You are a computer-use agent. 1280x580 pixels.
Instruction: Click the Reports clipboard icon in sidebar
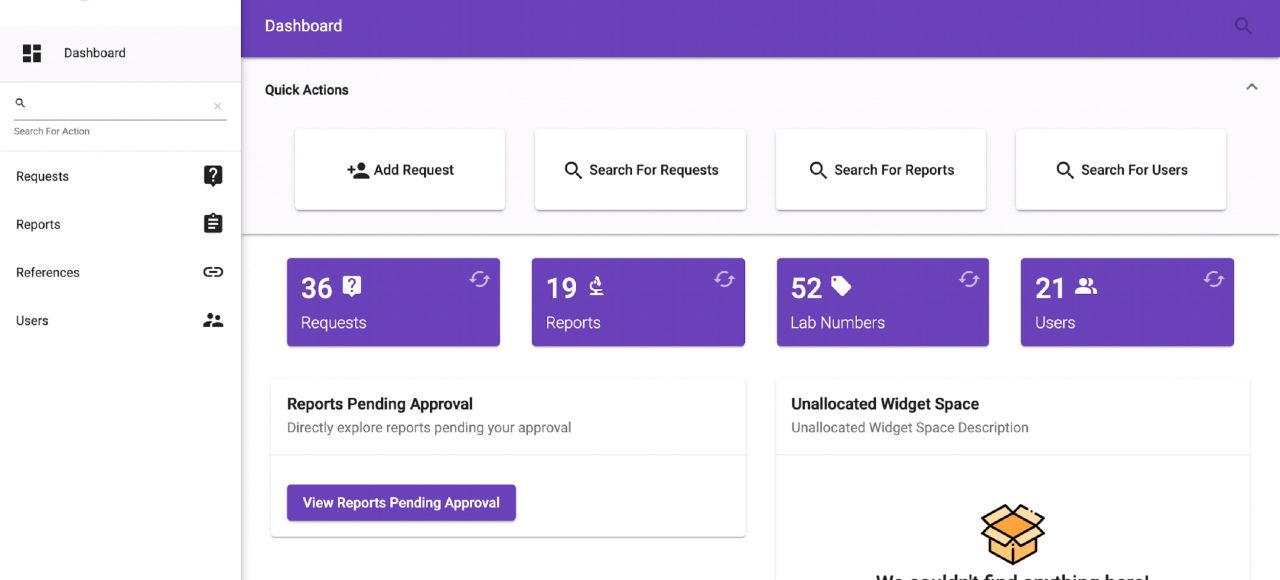tap(213, 224)
